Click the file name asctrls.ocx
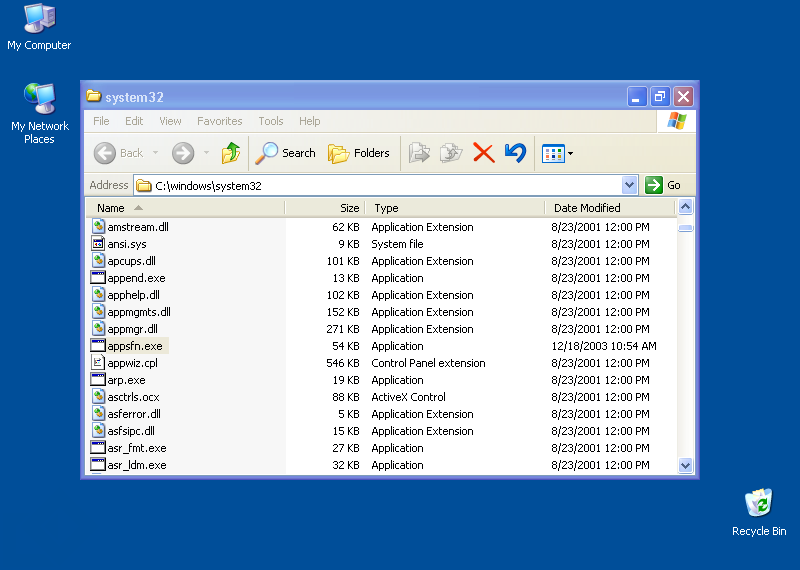 coord(134,397)
